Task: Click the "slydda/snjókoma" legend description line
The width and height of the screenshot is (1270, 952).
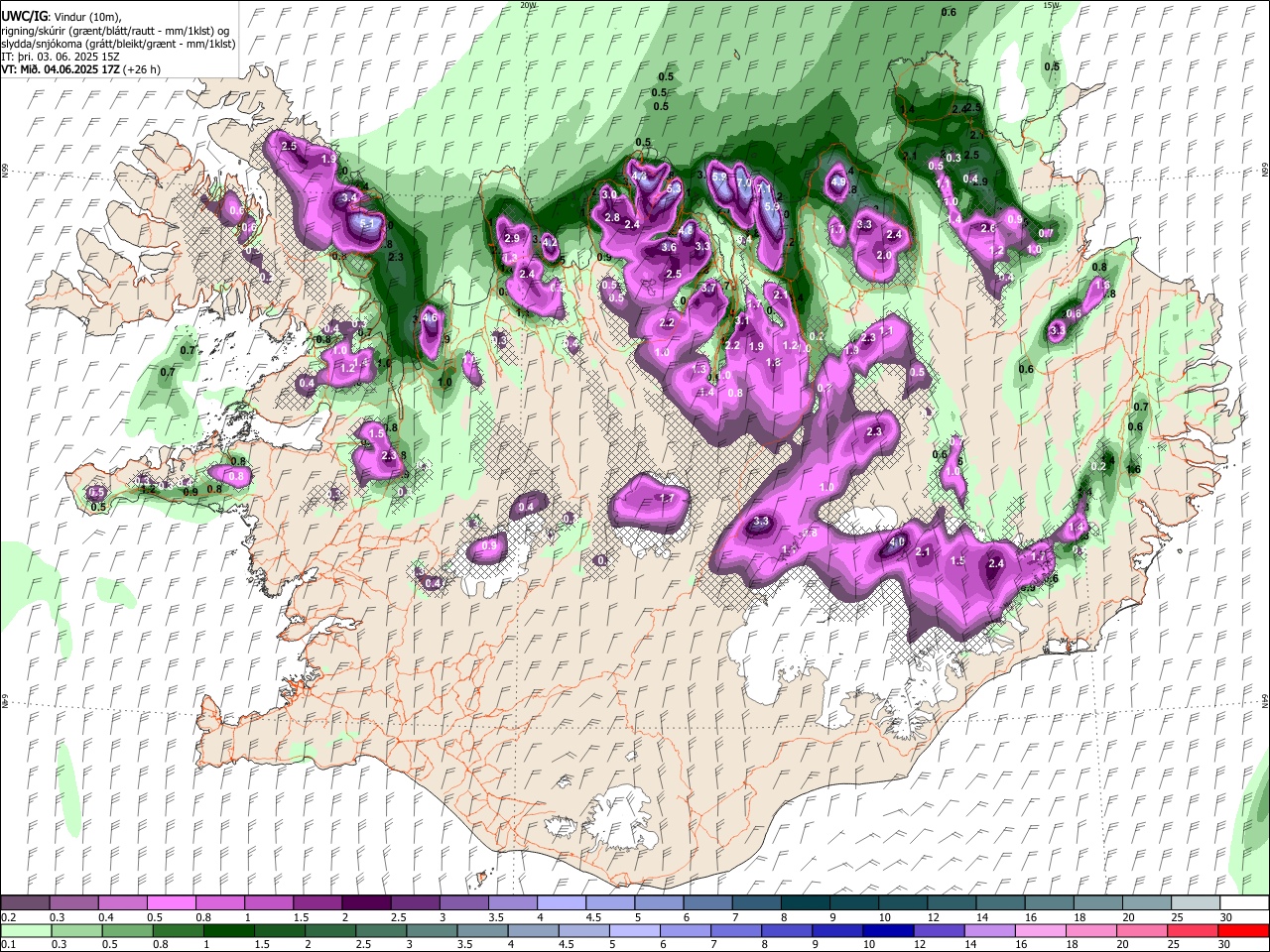Action: (x=118, y=44)
